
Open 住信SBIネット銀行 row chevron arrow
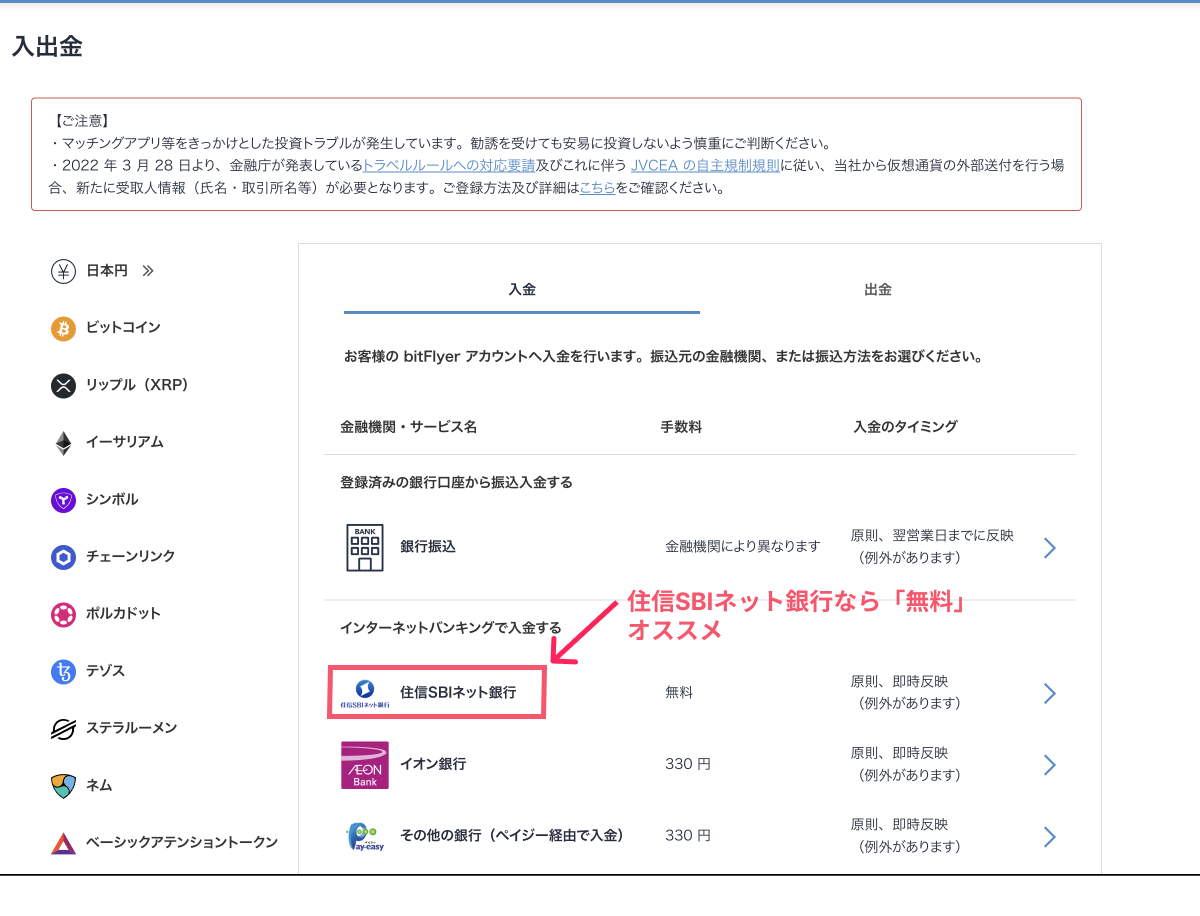click(1049, 693)
